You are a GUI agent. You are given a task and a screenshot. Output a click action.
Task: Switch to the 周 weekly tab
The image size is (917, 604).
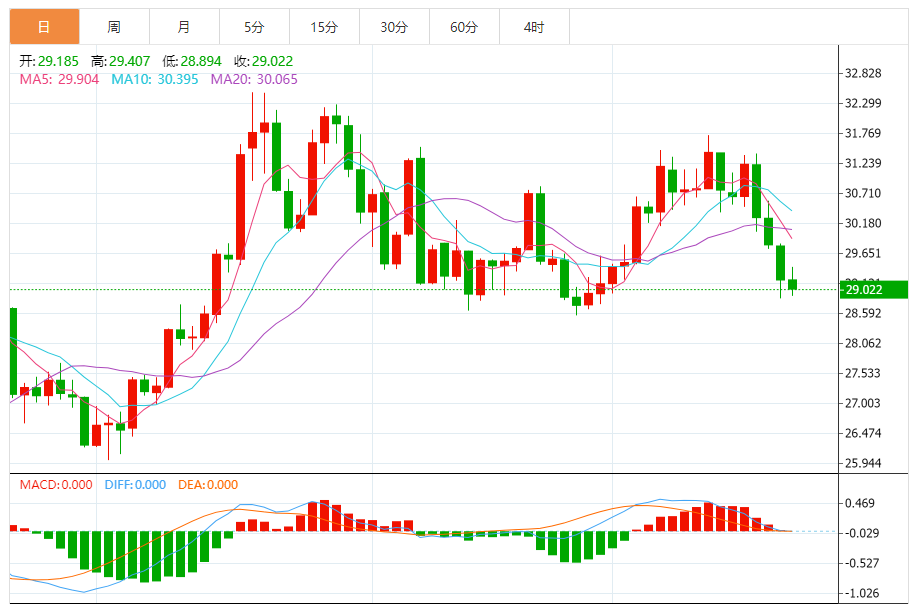[115, 27]
